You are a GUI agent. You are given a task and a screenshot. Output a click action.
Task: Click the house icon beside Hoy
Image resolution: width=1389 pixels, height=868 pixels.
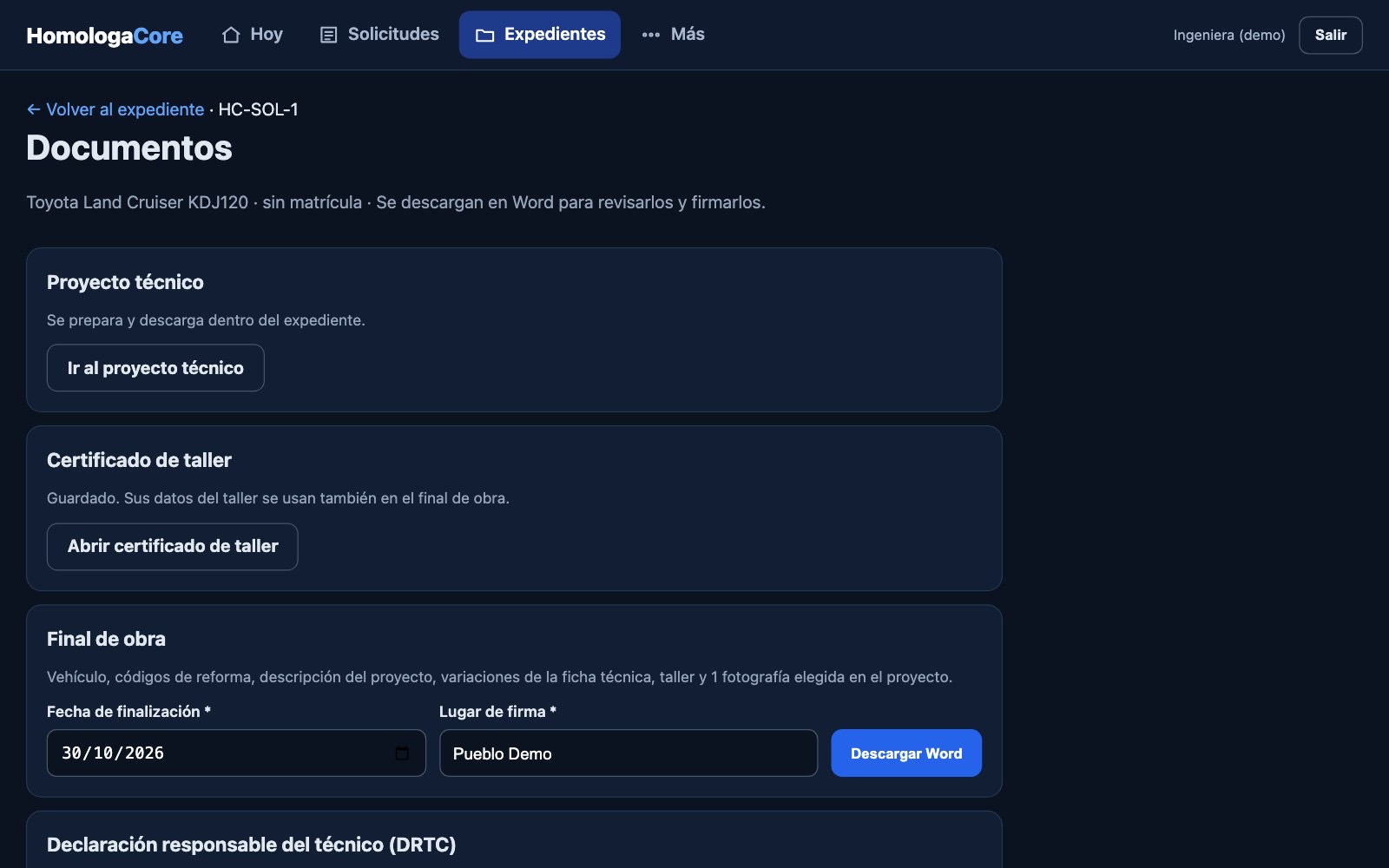tap(231, 35)
